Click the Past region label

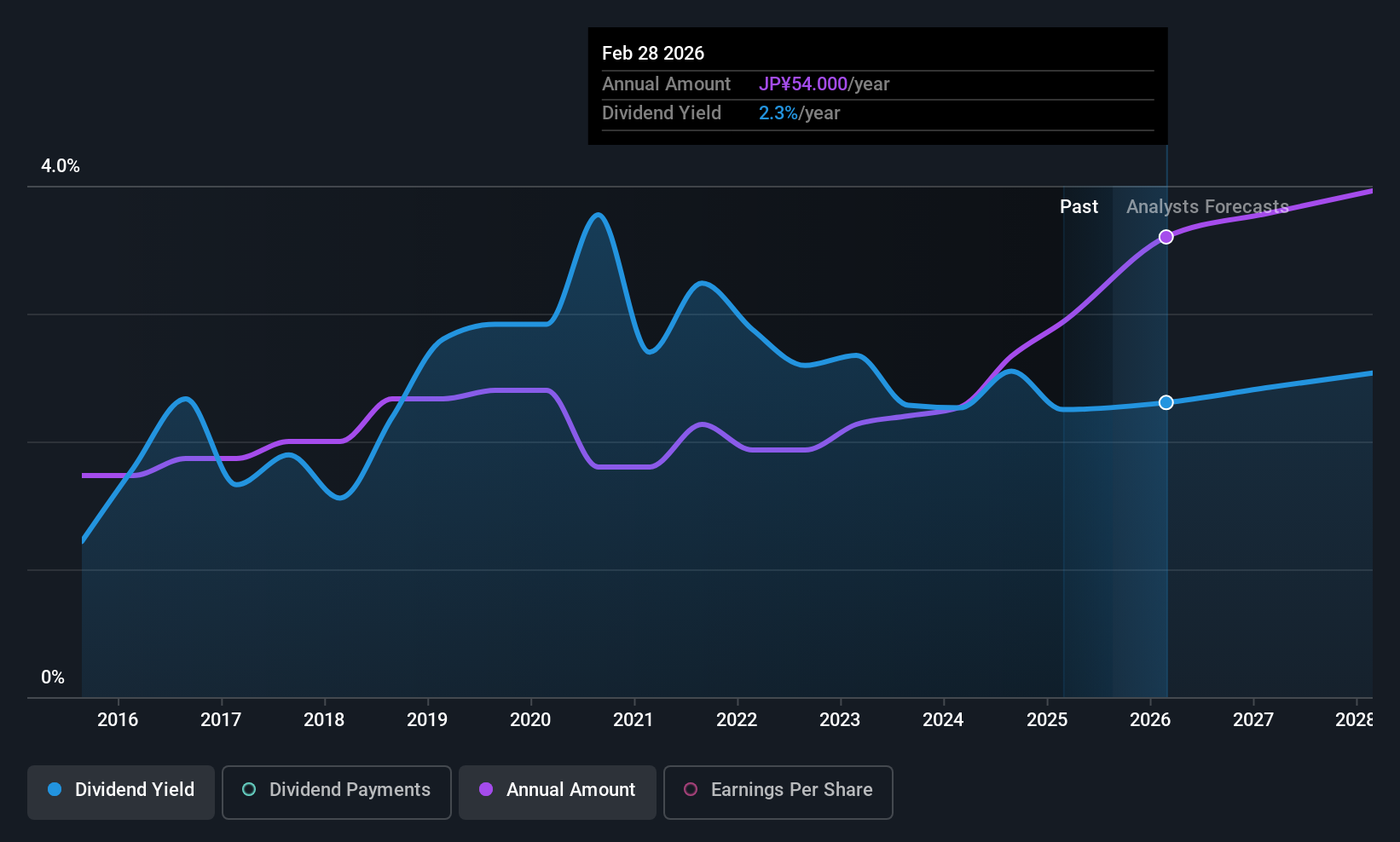[1079, 206]
